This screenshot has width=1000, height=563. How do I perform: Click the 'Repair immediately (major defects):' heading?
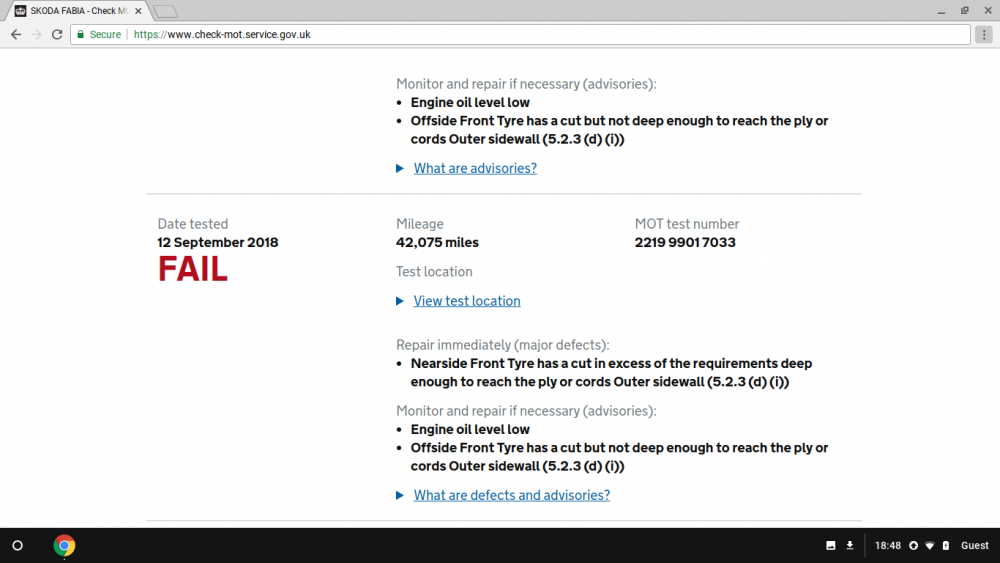503,345
